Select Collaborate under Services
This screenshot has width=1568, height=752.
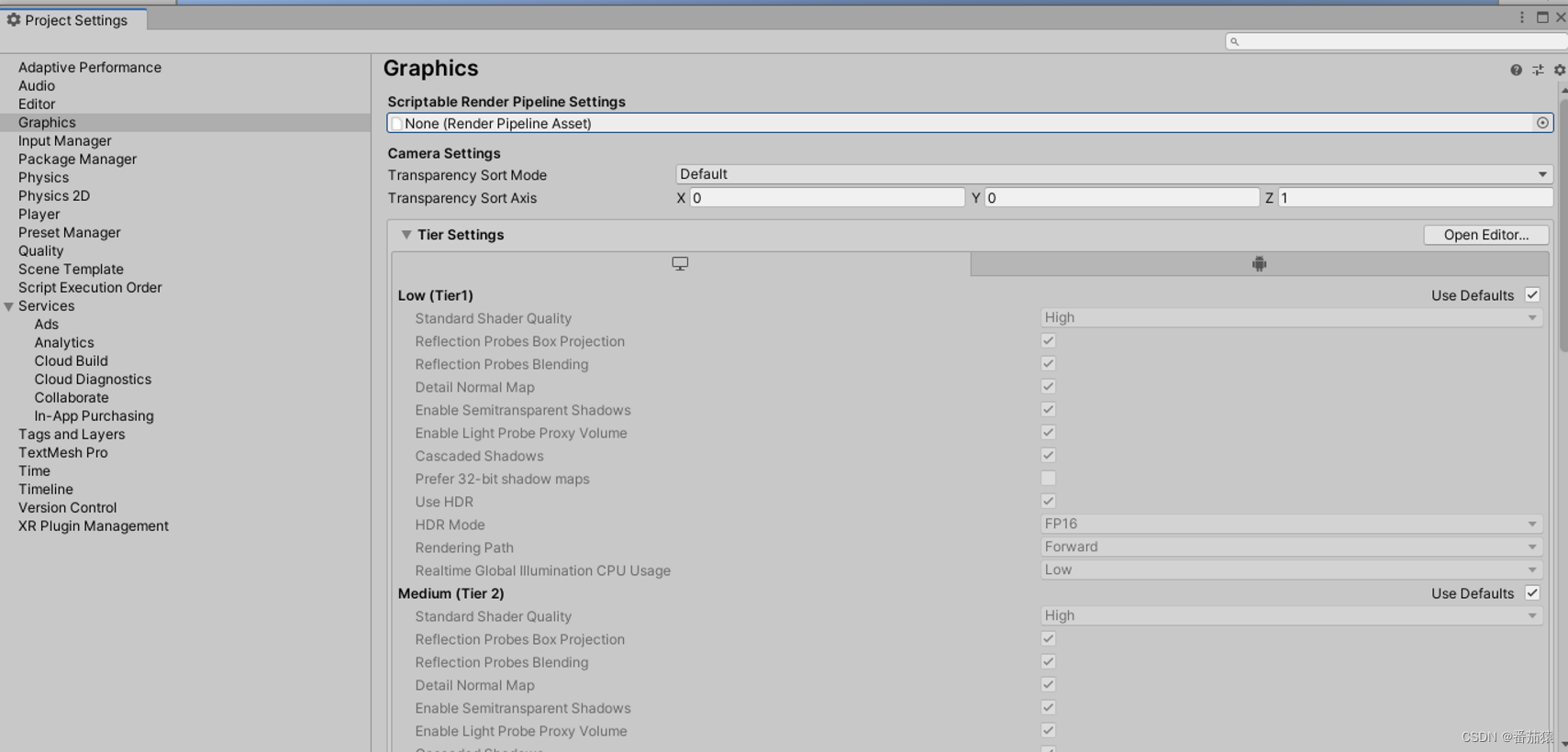pos(72,397)
